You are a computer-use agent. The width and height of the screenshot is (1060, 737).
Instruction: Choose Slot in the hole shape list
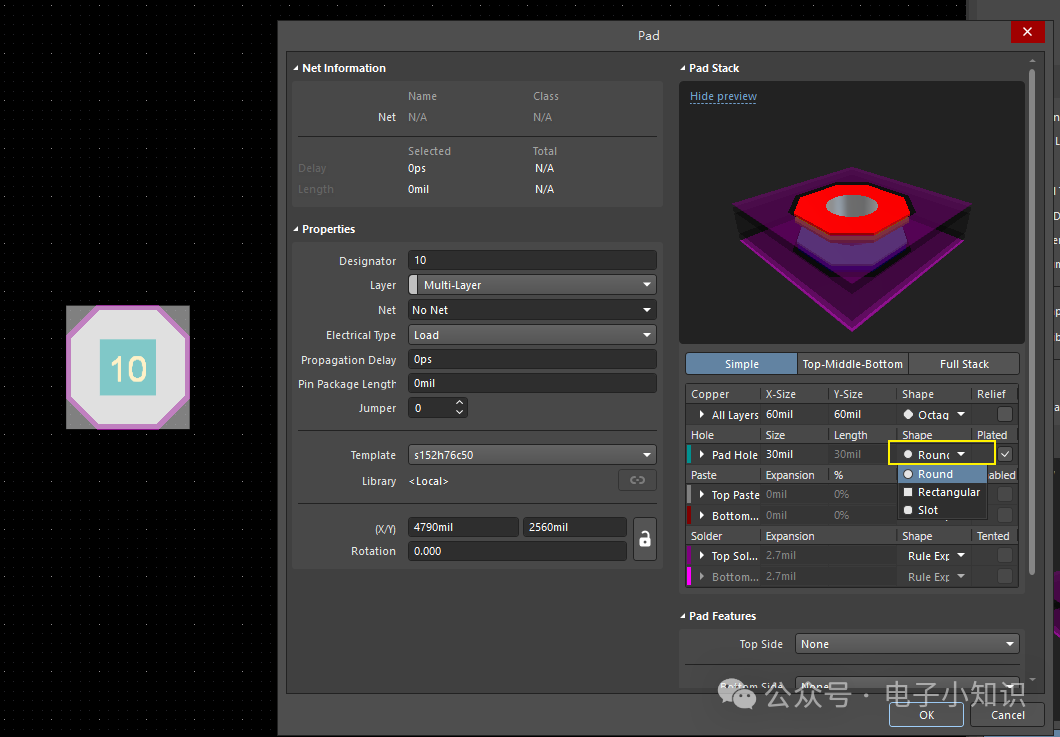[942, 510]
